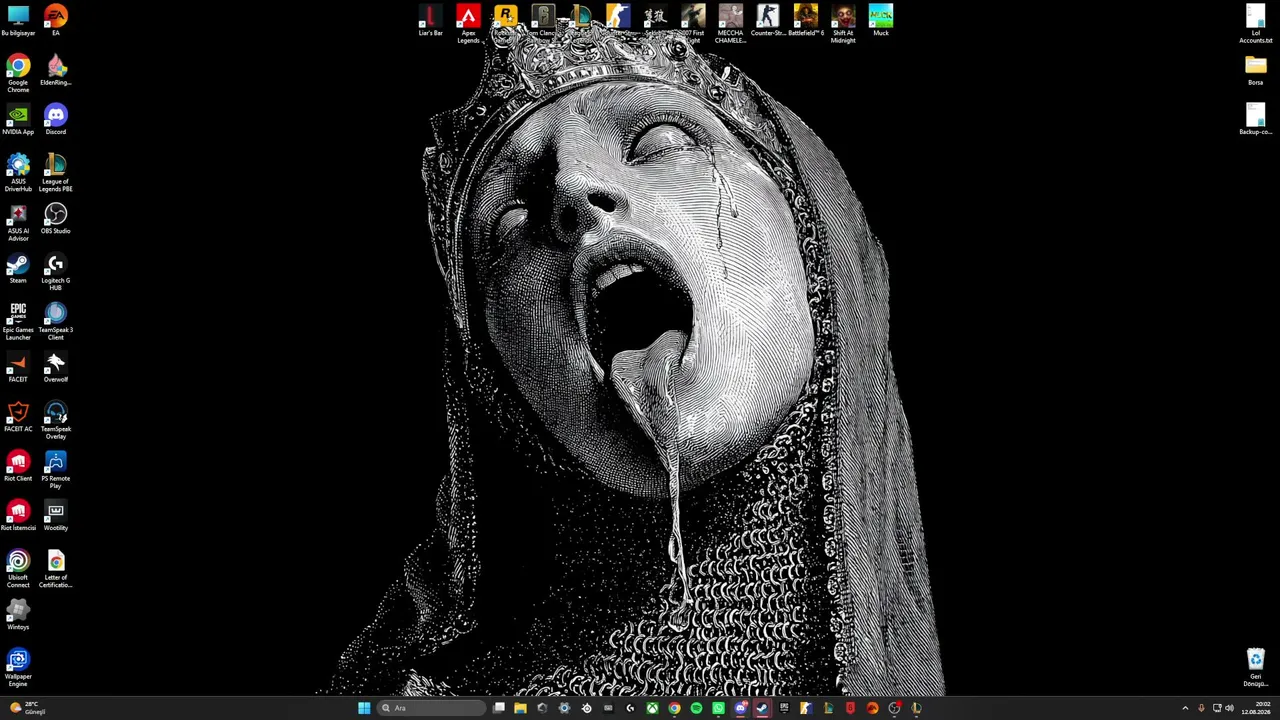Open the Ubisoft Connect desktop shortcut
Screen dimensions: 1280x720
tap(18, 568)
